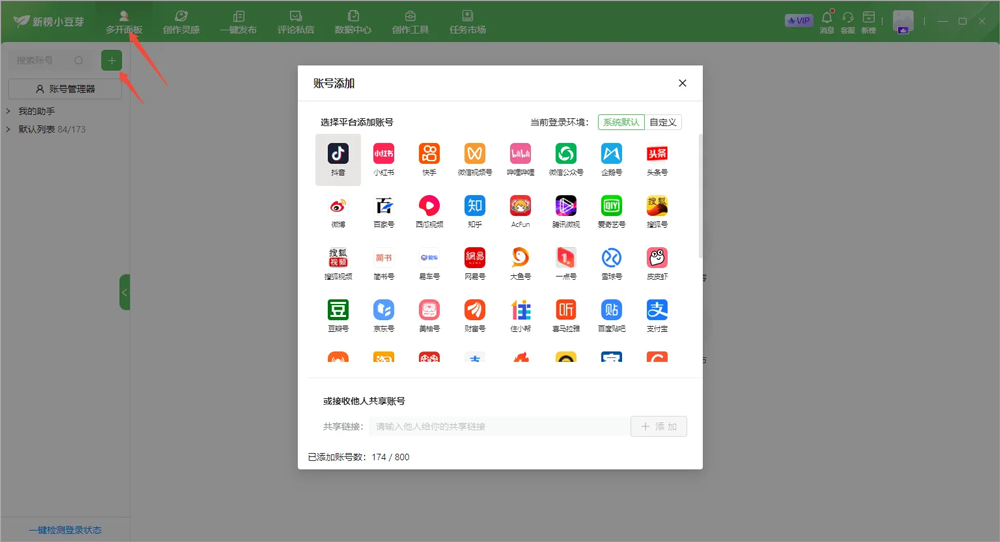This screenshot has height=542, width=1000.
Task: Open the 消息 notification bell
Action: (x=827, y=20)
